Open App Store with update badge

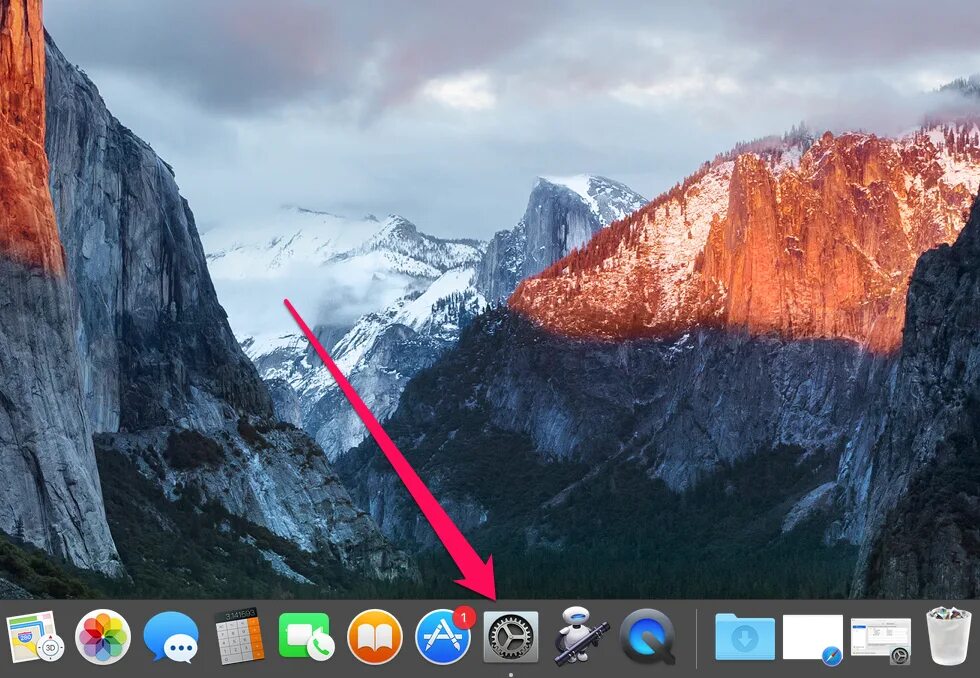(x=444, y=636)
